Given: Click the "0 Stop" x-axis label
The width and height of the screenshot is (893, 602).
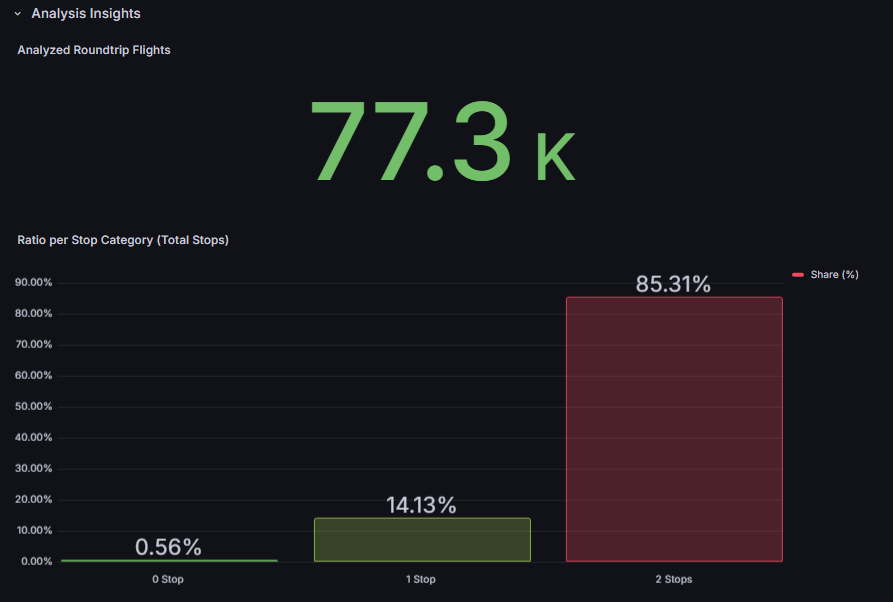Looking at the screenshot, I should (x=168, y=579).
